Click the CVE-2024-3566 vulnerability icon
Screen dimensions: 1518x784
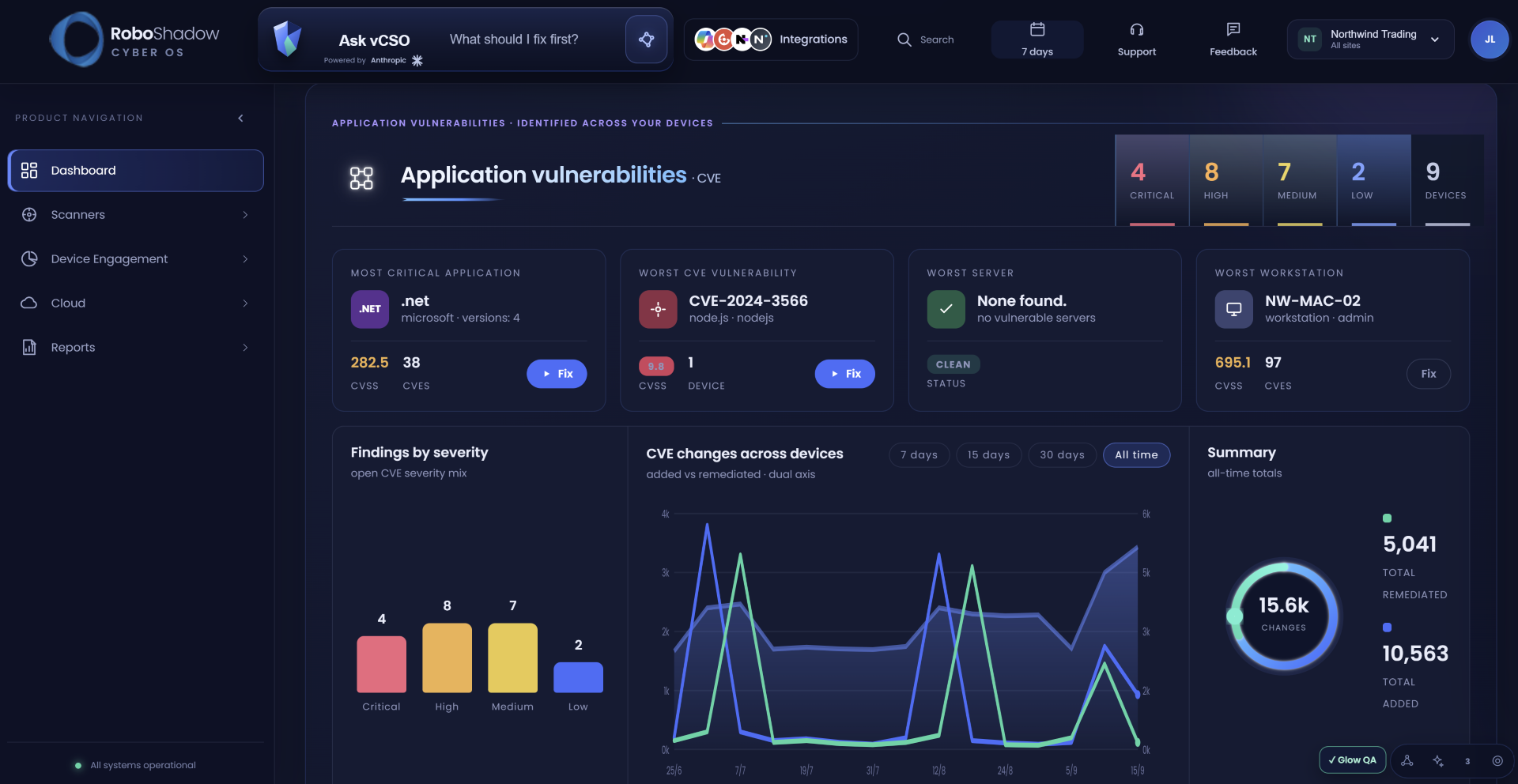point(658,309)
